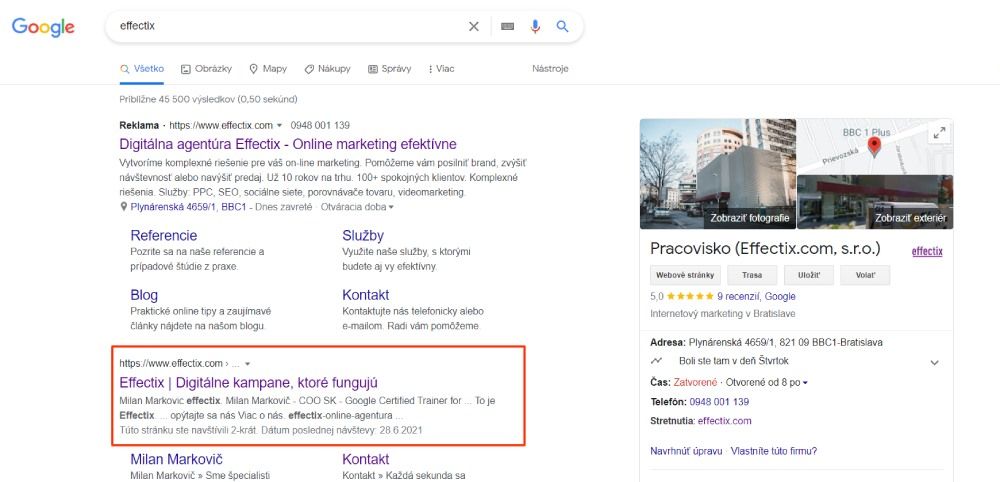Clear the search box with the X icon
1000x482 pixels.
tap(474, 26)
